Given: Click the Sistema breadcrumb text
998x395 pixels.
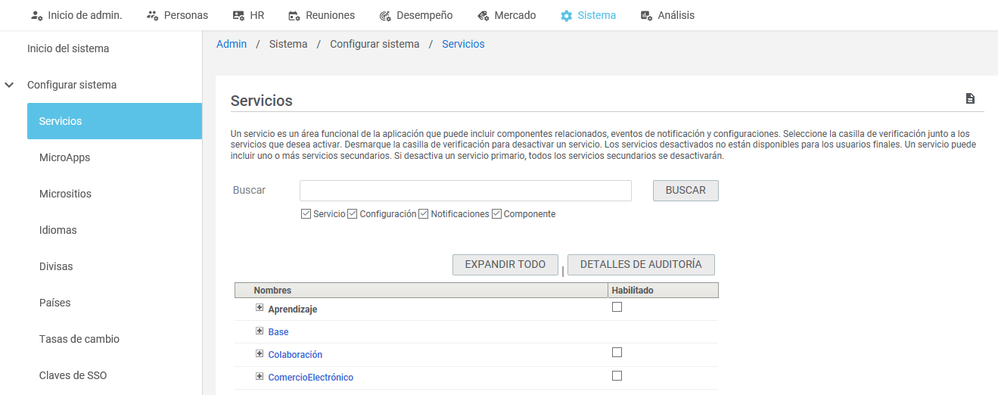Looking at the screenshot, I should [288, 45].
